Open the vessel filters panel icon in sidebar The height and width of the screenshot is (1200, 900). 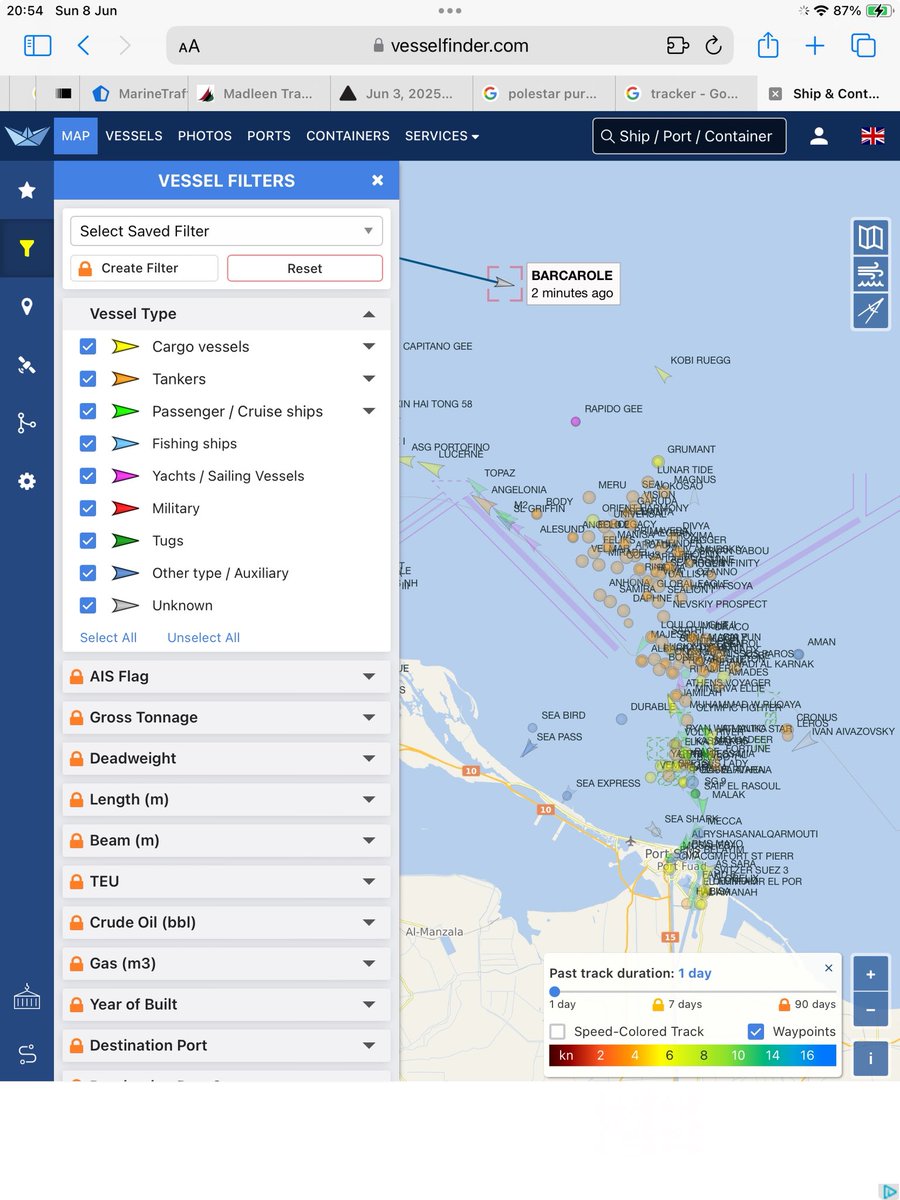tap(27, 248)
